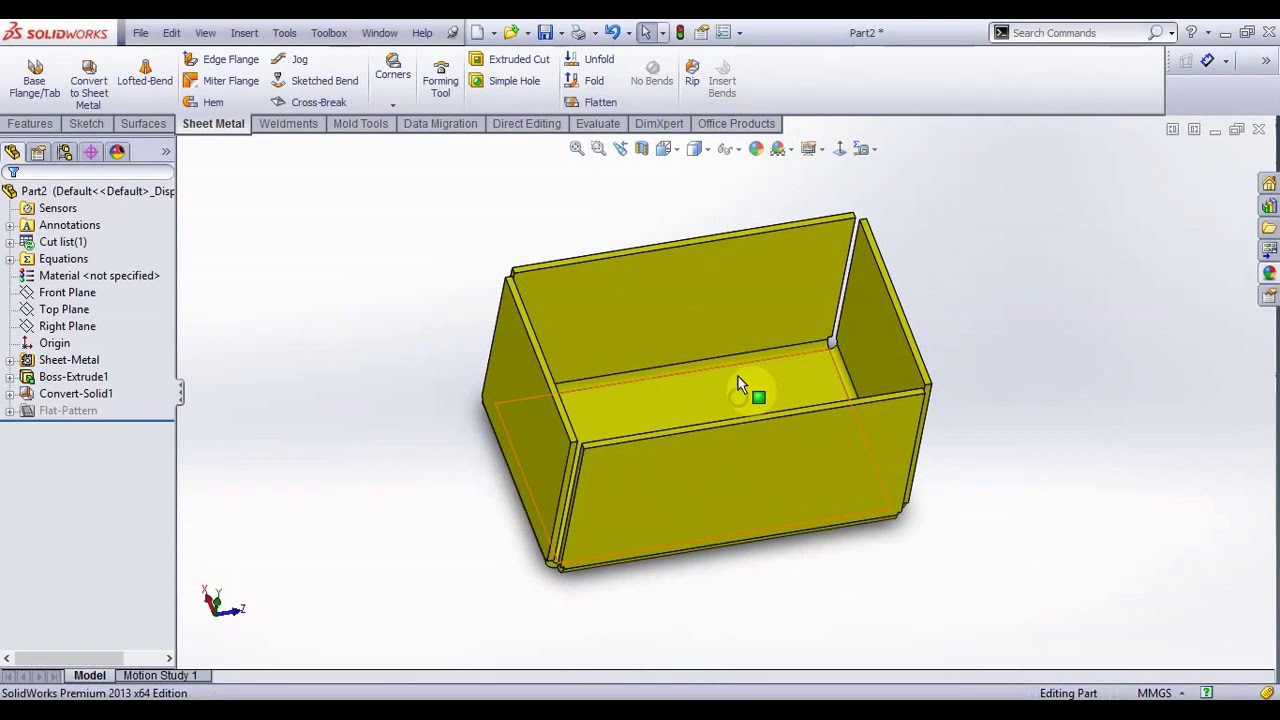Image resolution: width=1280 pixels, height=720 pixels.
Task: Select the Base Flange/Tab tool
Action: [x=35, y=79]
